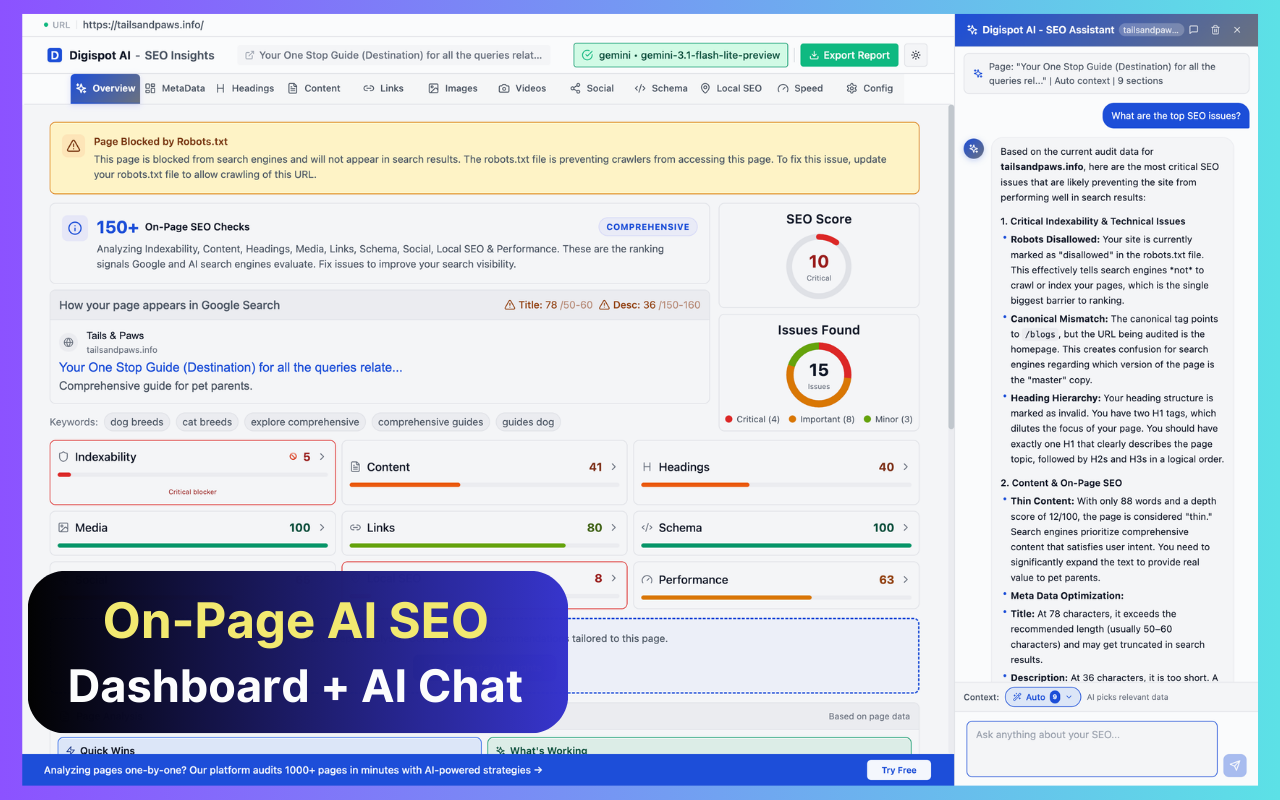Click the warning triangle icon in robots.txt alert

tap(73, 146)
